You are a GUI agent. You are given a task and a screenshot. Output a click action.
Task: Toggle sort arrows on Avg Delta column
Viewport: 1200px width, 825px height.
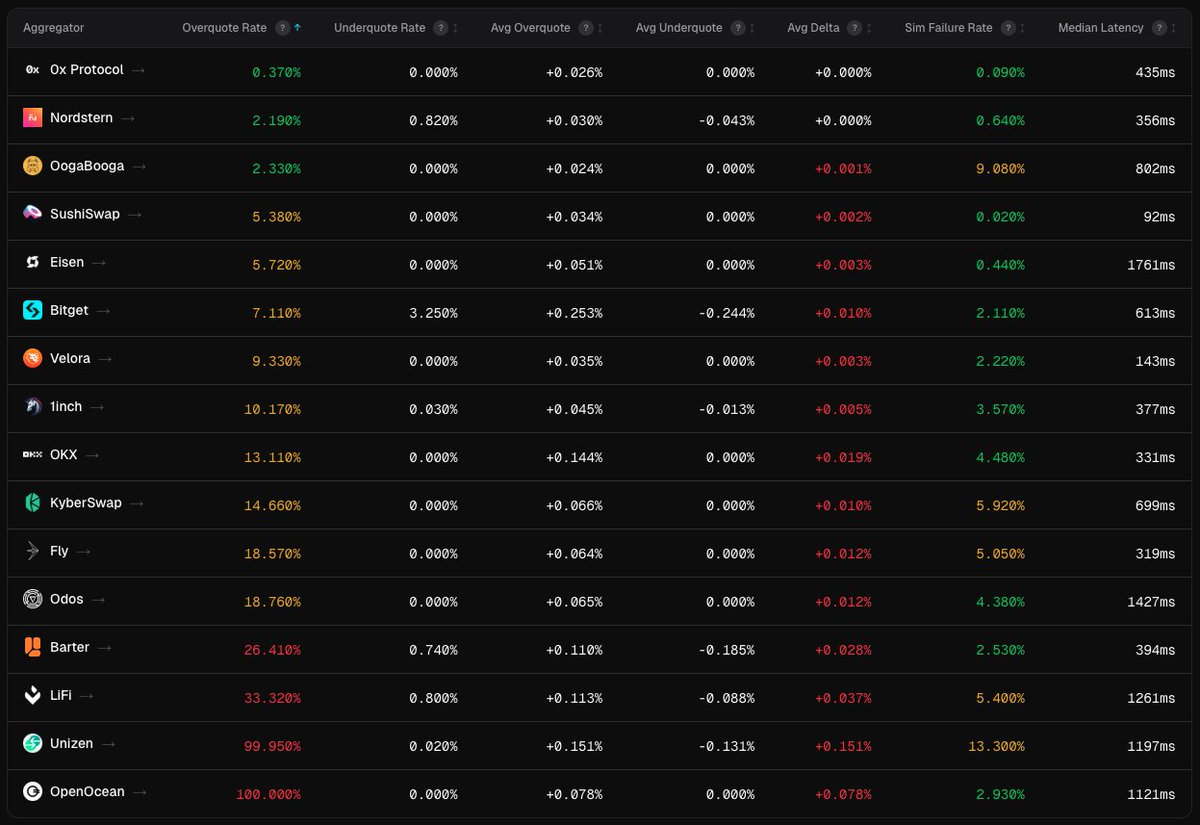[x=869, y=28]
